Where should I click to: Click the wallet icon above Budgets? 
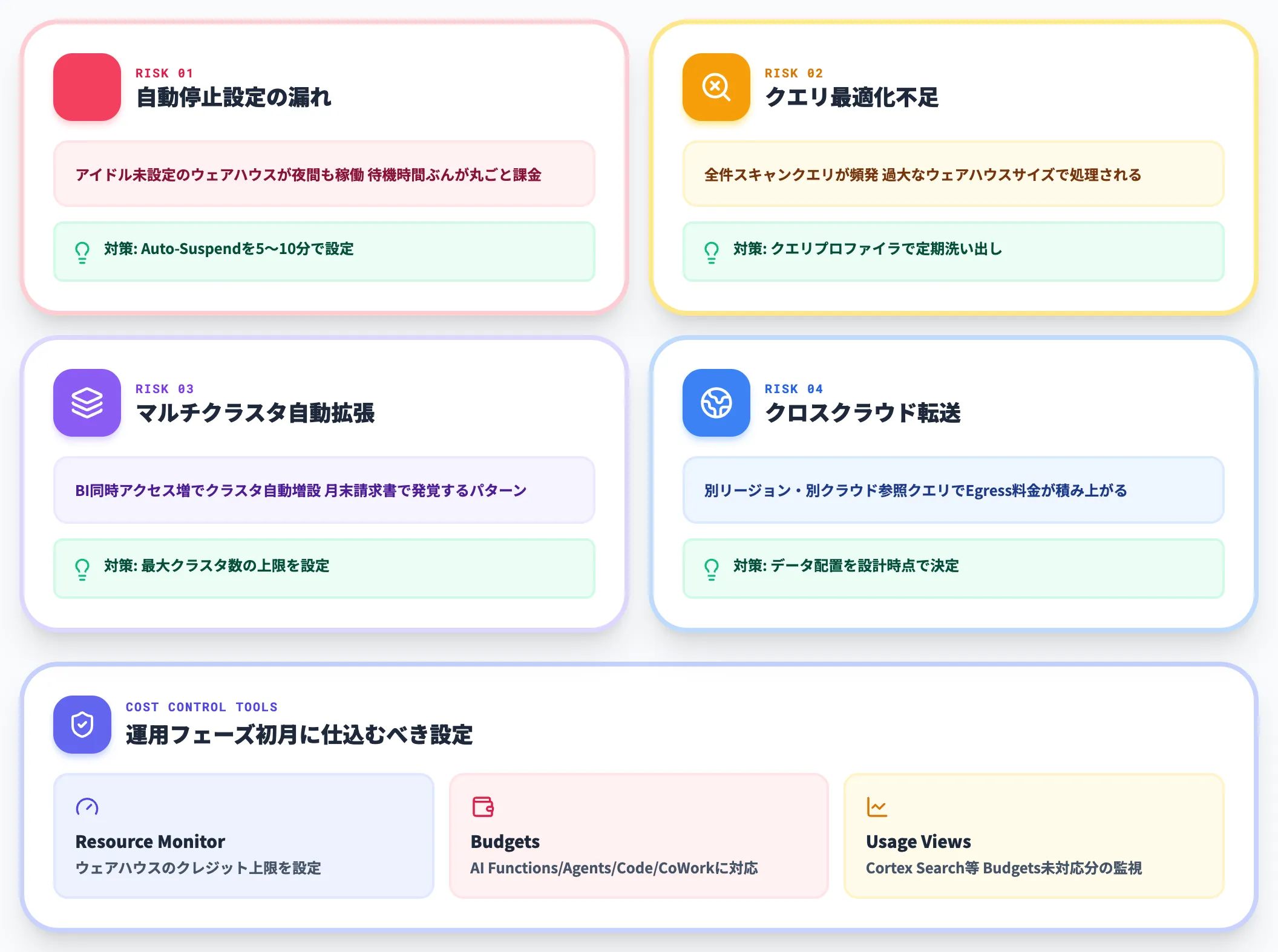click(x=483, y=807)
